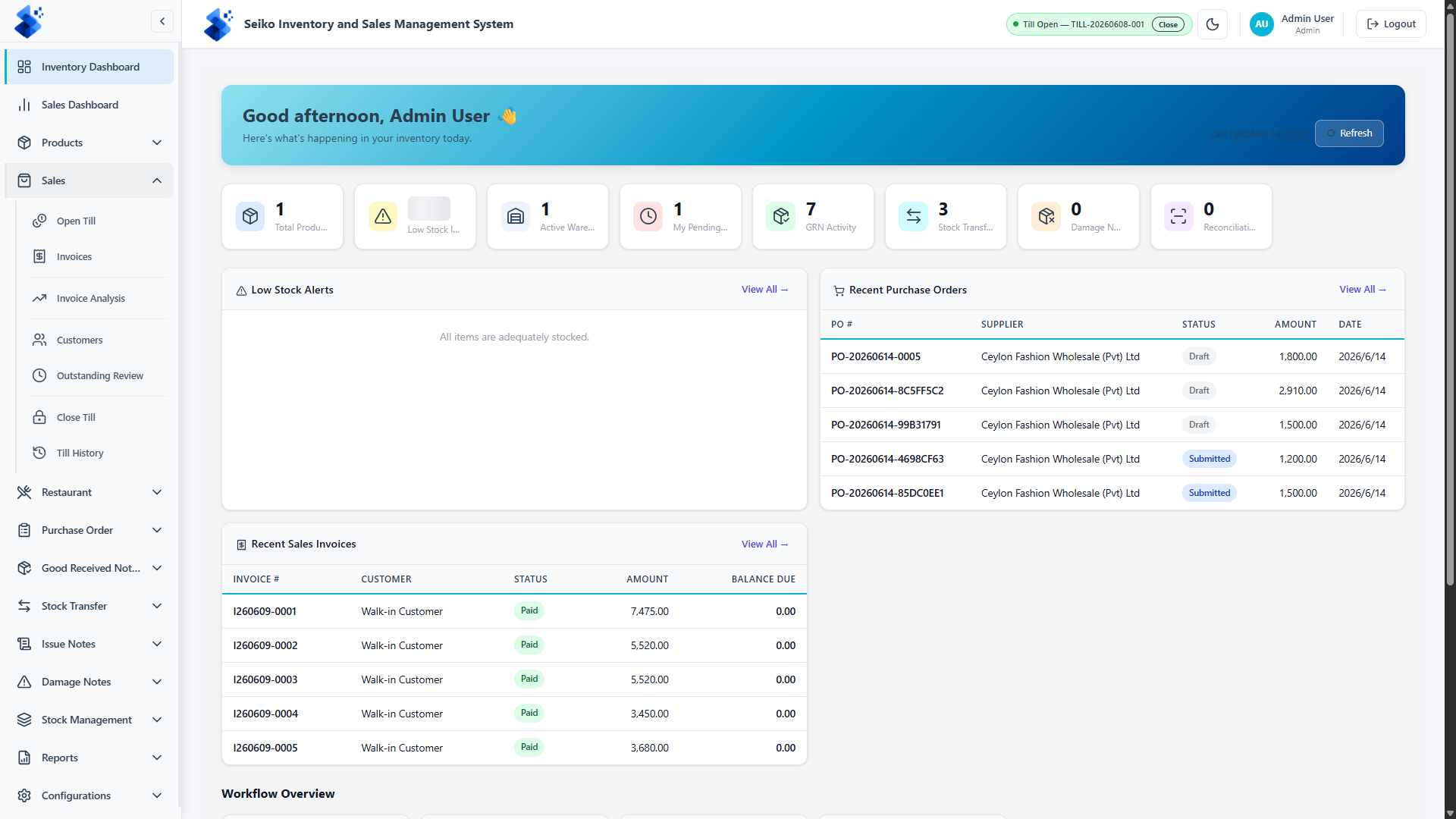Expand the Damage Notes menu
Image resolution: width=1456 pixels, height=819 pixels.
pos(89,682)
